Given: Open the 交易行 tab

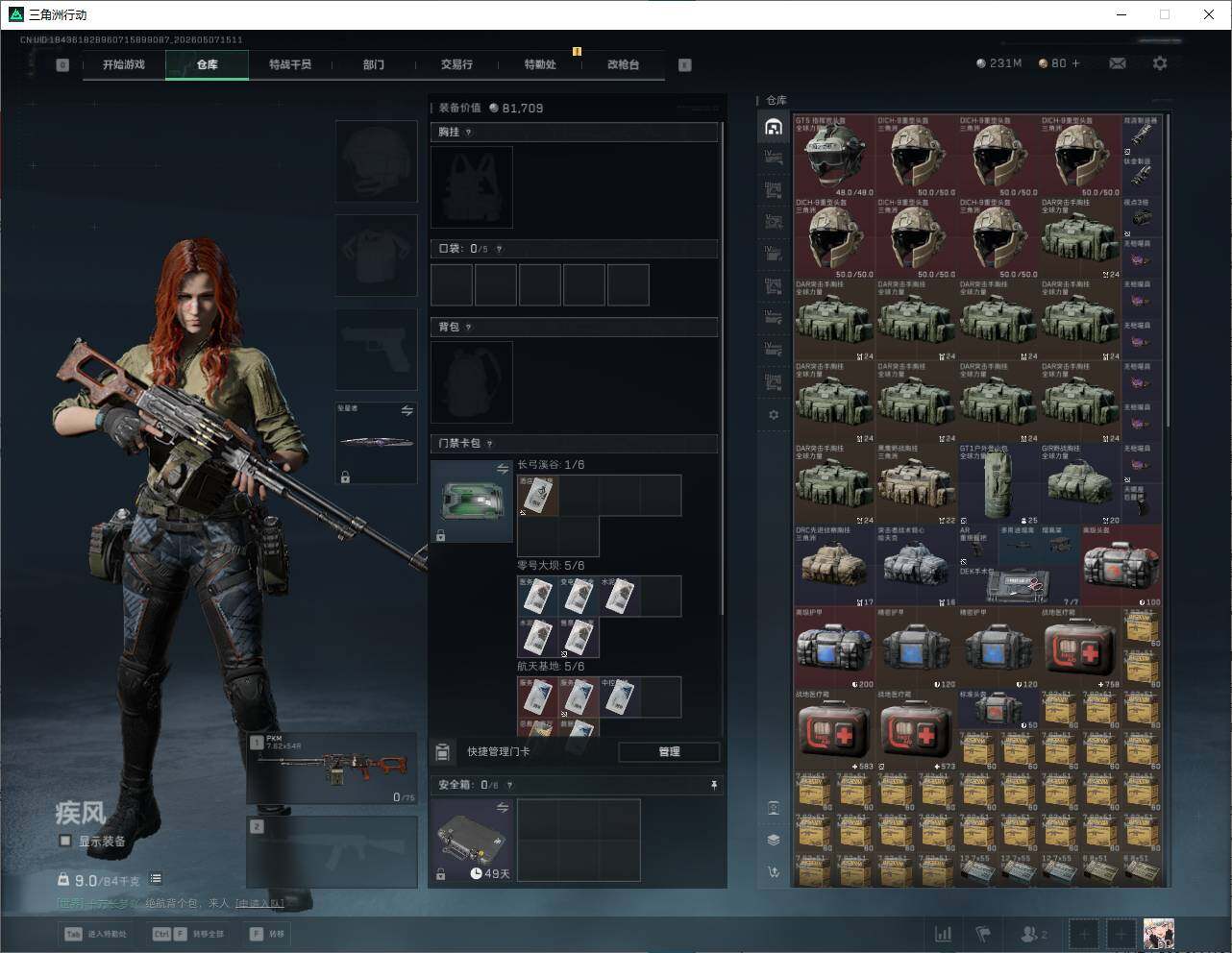Looking at the screenshot, I should 456,64.
